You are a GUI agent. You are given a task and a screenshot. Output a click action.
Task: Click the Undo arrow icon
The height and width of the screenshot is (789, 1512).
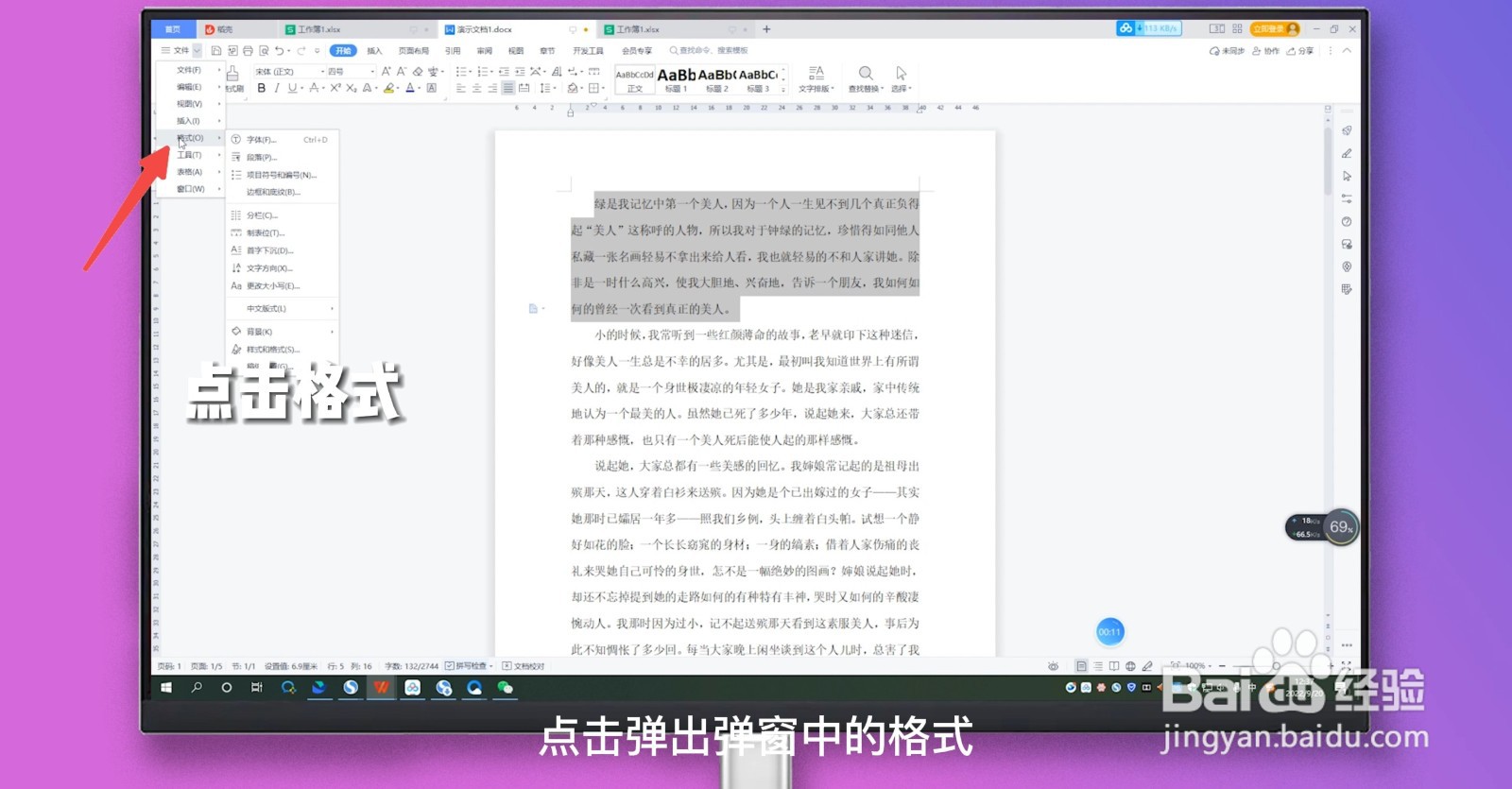(280, 51)
